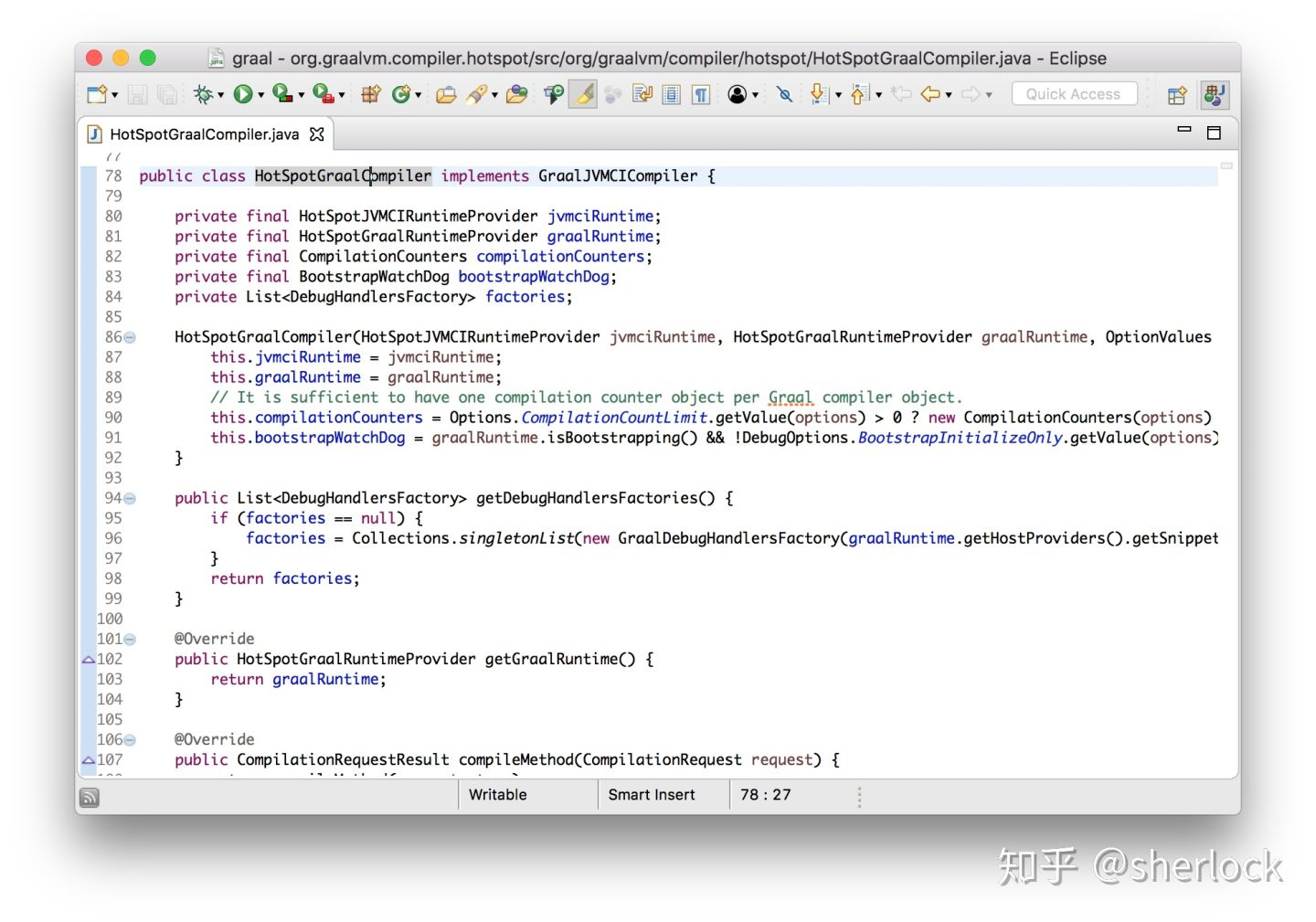Screen dimensions: 1316x922
Task: Click the Next Annotation down-arrow icon
Action: click(819, 94)
